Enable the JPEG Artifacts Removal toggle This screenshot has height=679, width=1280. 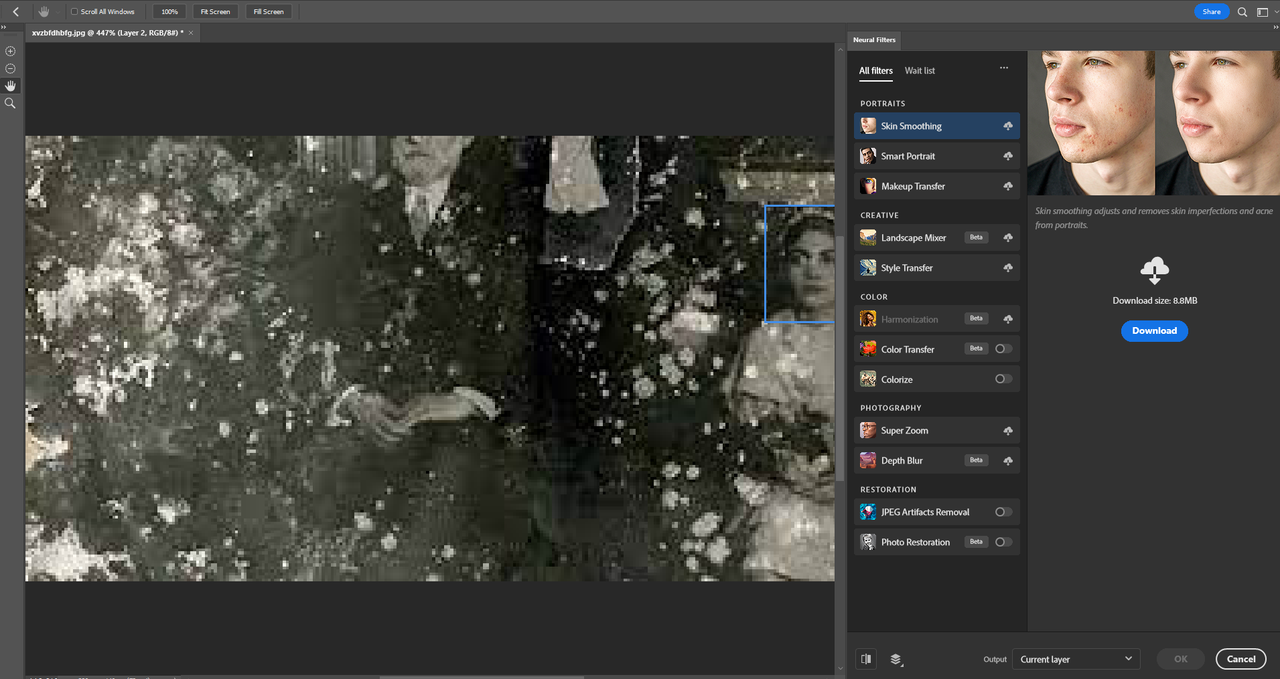[x=1003, y=512]
